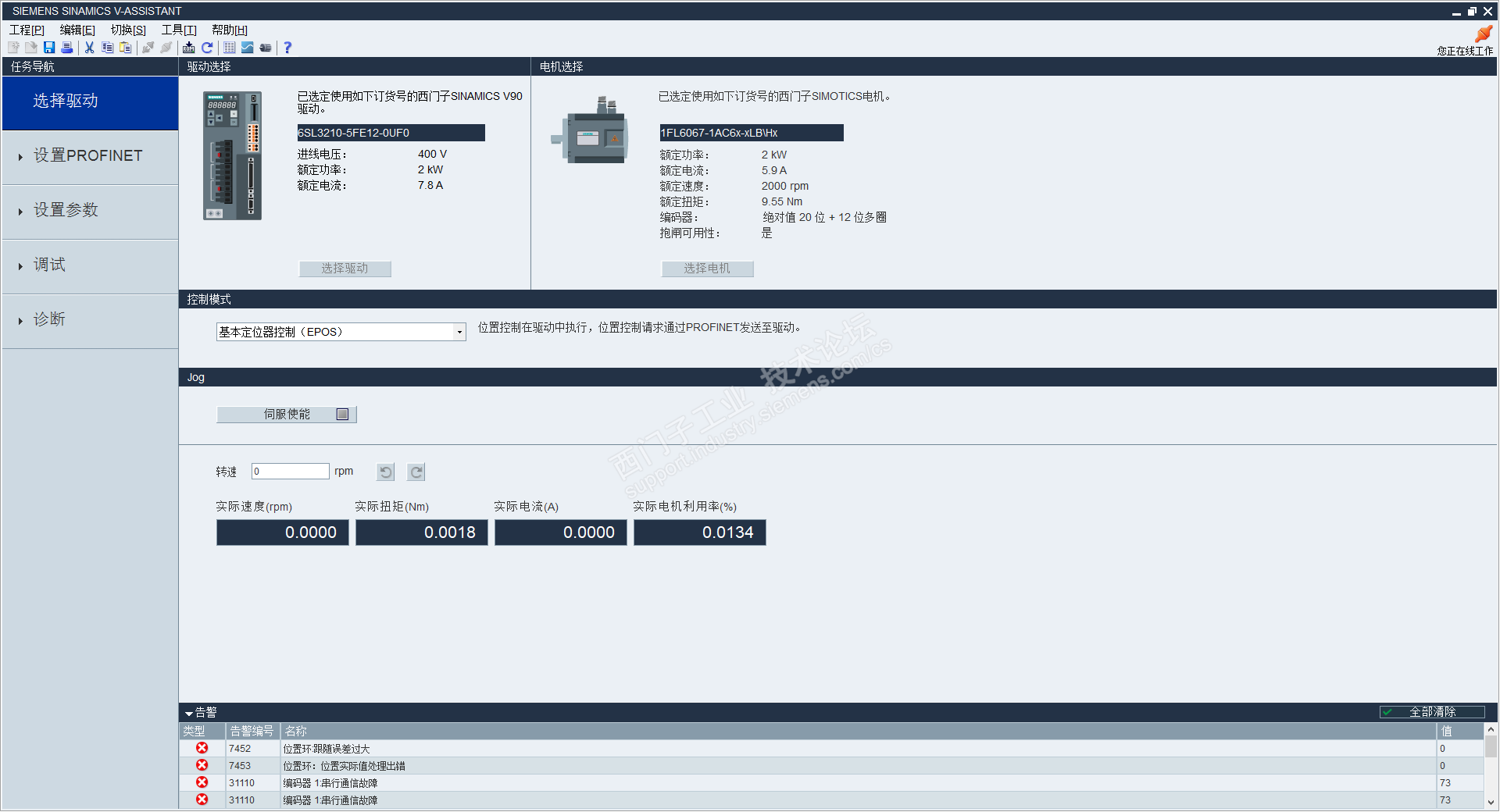1500x812 pixels.
Task: Open the 基本定位器控制 (EPOS) control mode dropdown
Action: click(341, 332)
